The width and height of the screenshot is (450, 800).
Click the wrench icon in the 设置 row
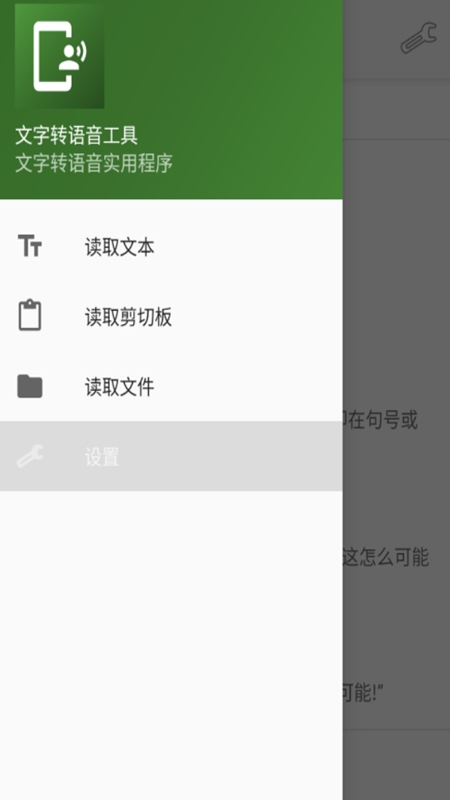click(x=30, y=456)
